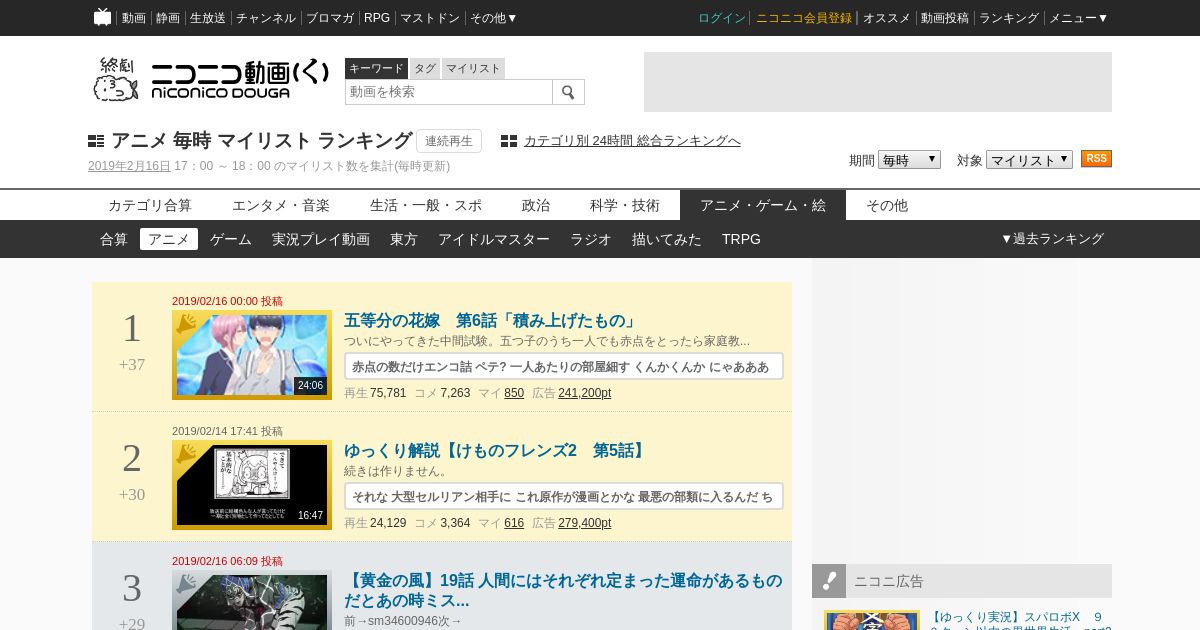Switch to 生活・一般・スポ tab

click(x=426, y=205)
